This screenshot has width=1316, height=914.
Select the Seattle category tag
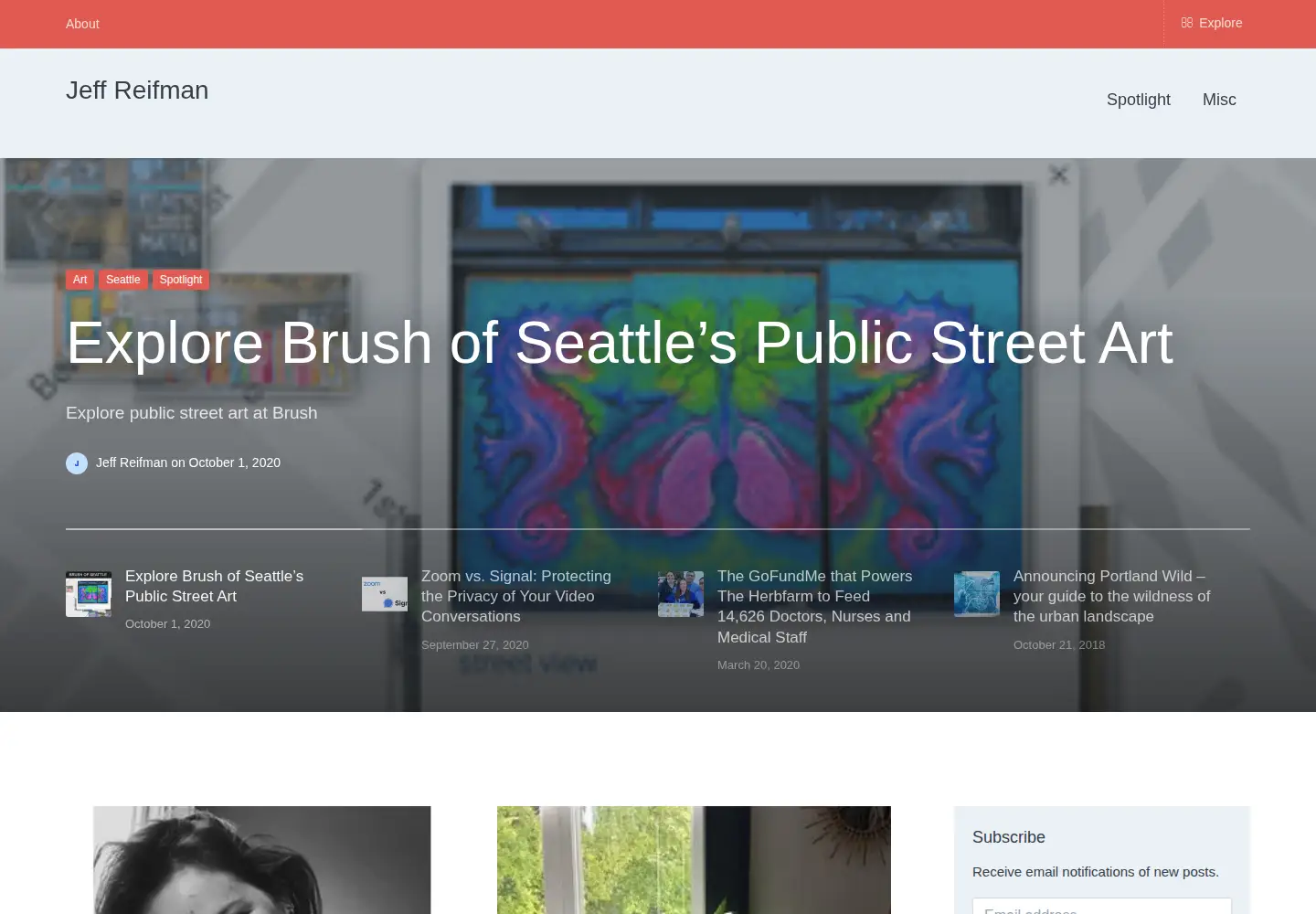coord(123,280)
